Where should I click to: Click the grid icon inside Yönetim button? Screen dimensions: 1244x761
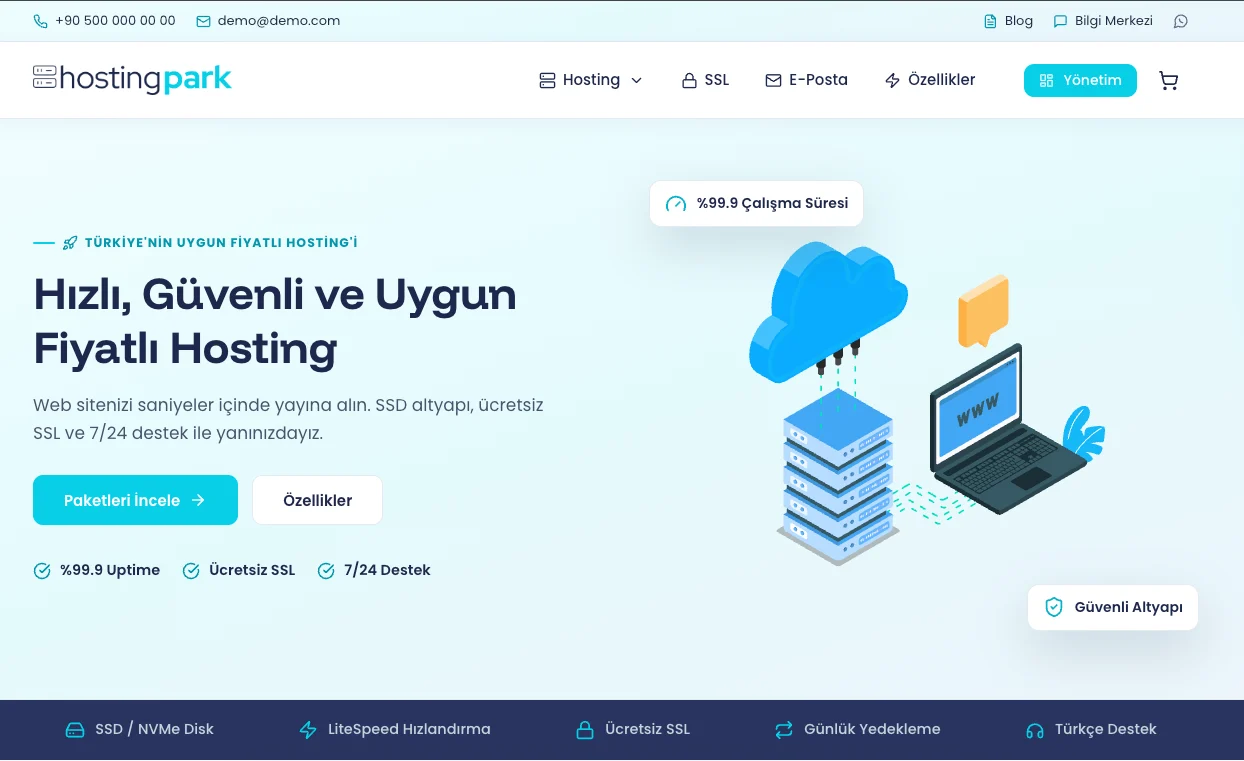point(1047,81)
